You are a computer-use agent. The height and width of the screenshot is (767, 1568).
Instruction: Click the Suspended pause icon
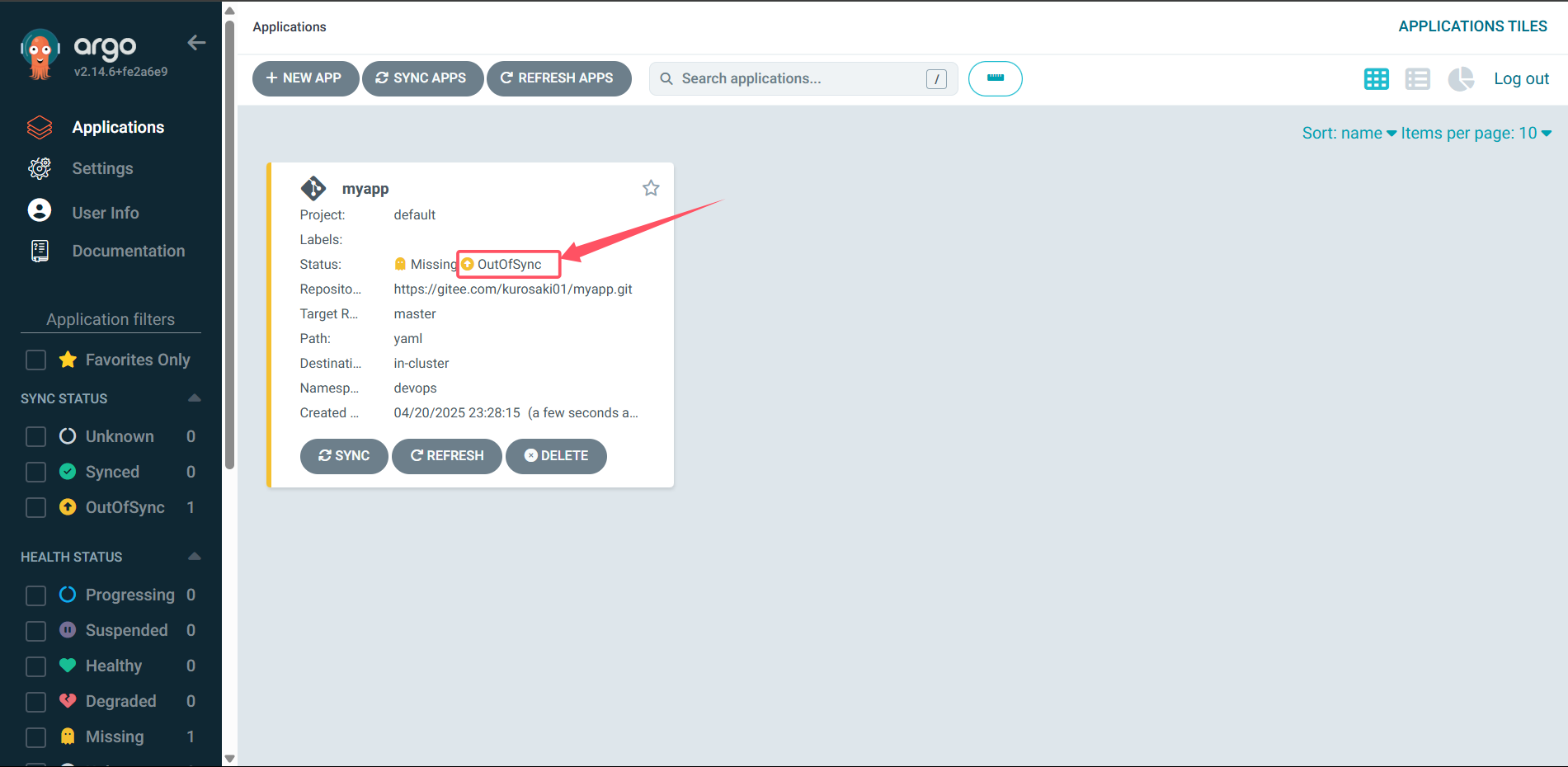68,629
